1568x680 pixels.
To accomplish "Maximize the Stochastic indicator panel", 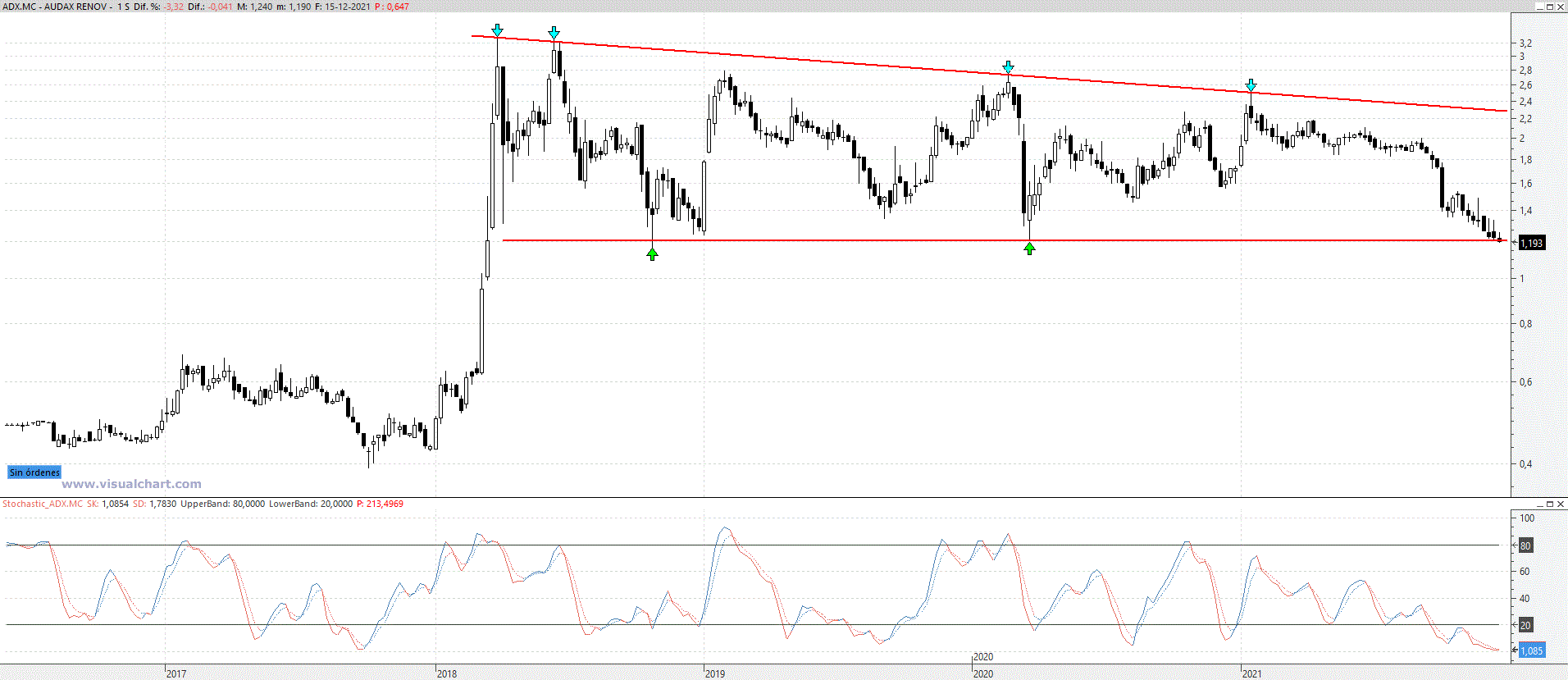I will tap(1550, 504).
